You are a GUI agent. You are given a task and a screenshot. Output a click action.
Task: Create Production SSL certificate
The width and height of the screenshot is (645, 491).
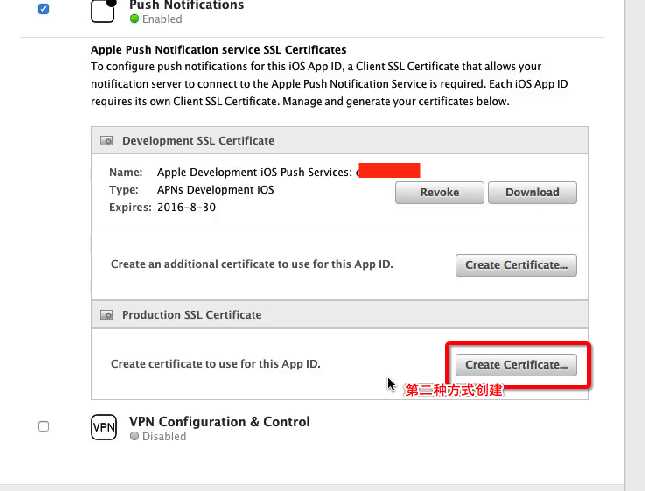(x=516, y=365)
